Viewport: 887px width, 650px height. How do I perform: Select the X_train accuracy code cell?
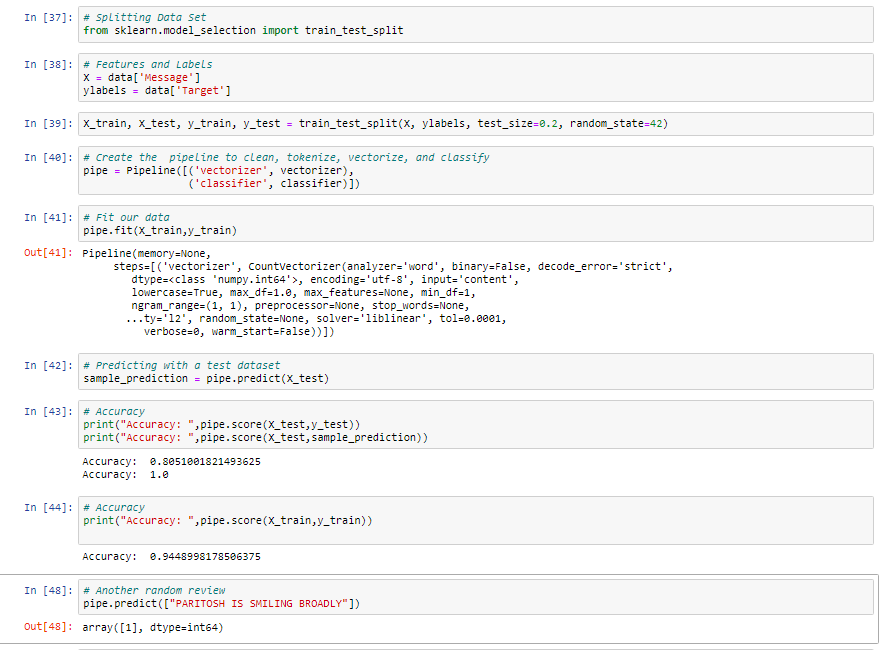tap(476, 520)
